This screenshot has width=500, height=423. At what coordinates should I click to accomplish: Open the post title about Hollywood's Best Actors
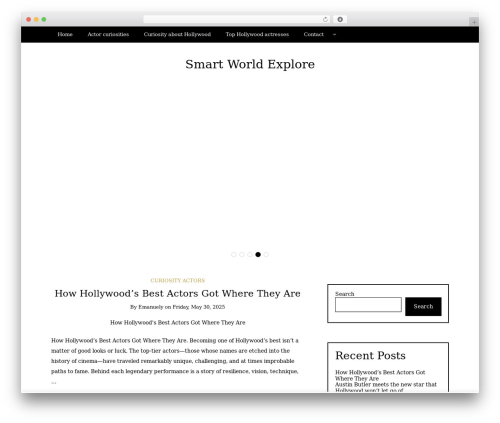[178, 294]
